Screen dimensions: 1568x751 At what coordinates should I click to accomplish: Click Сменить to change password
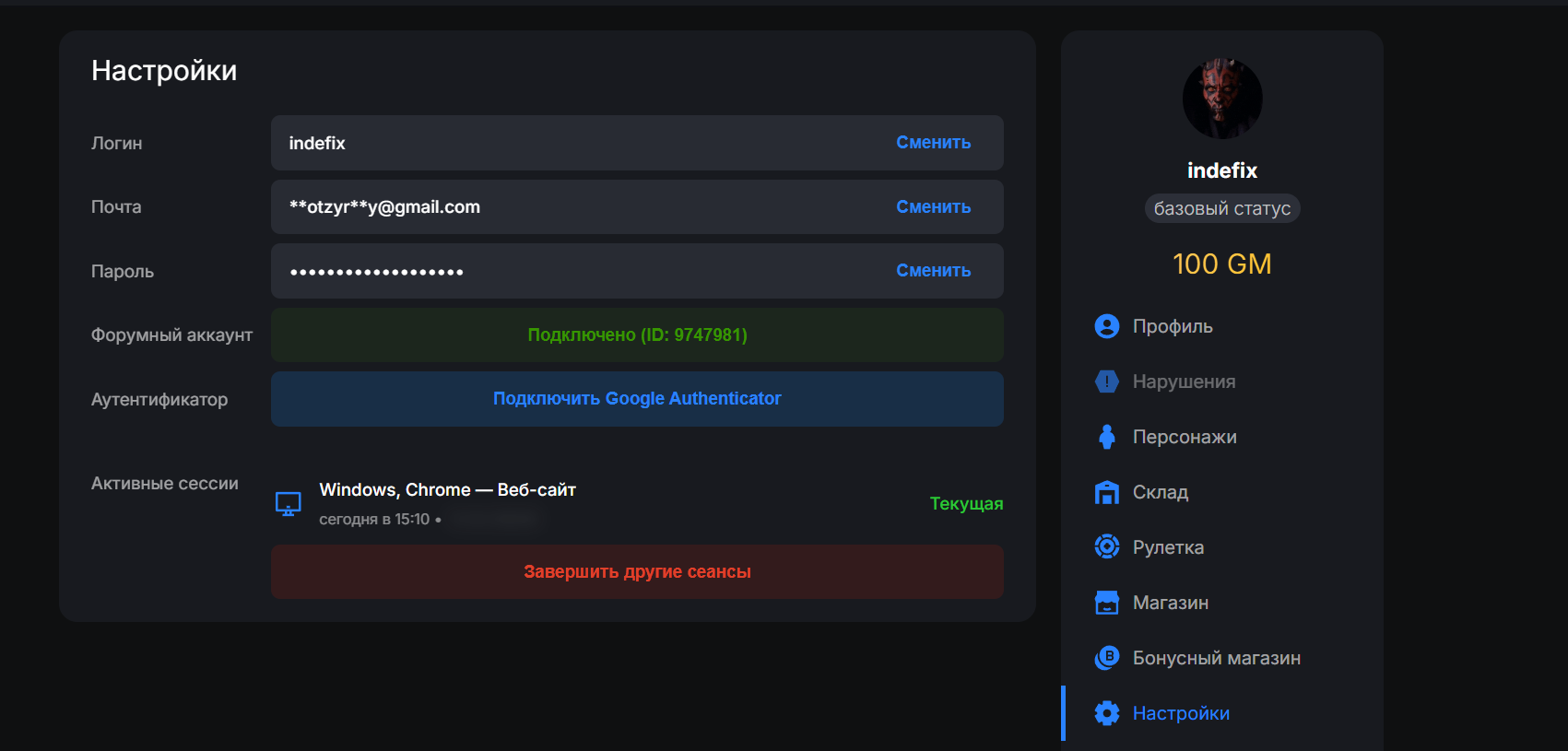coord(933,271)
